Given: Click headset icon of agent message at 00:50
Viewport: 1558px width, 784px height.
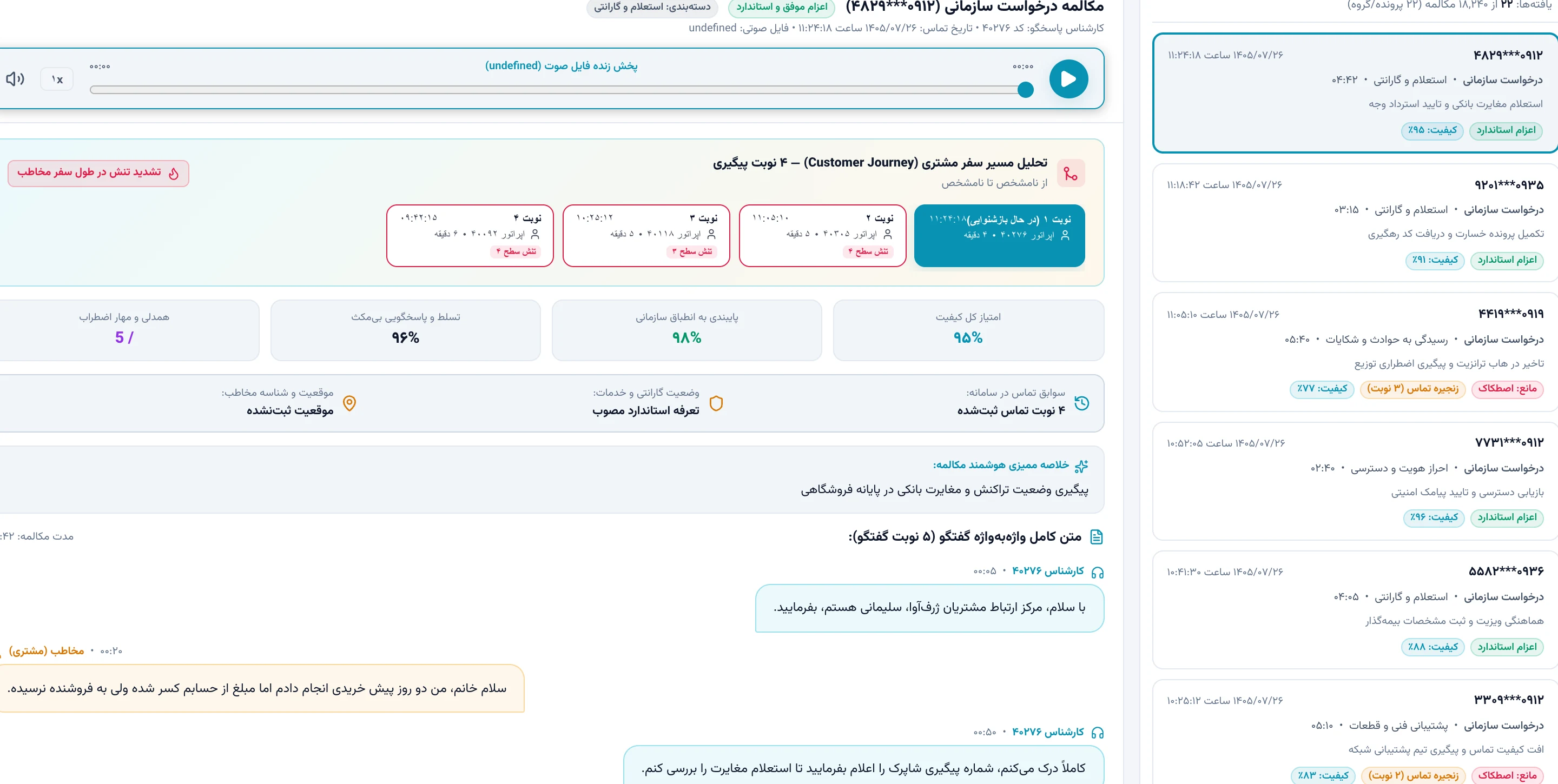Looking at the screenshot, I should pyautogui.click(x=1097, y=733).
